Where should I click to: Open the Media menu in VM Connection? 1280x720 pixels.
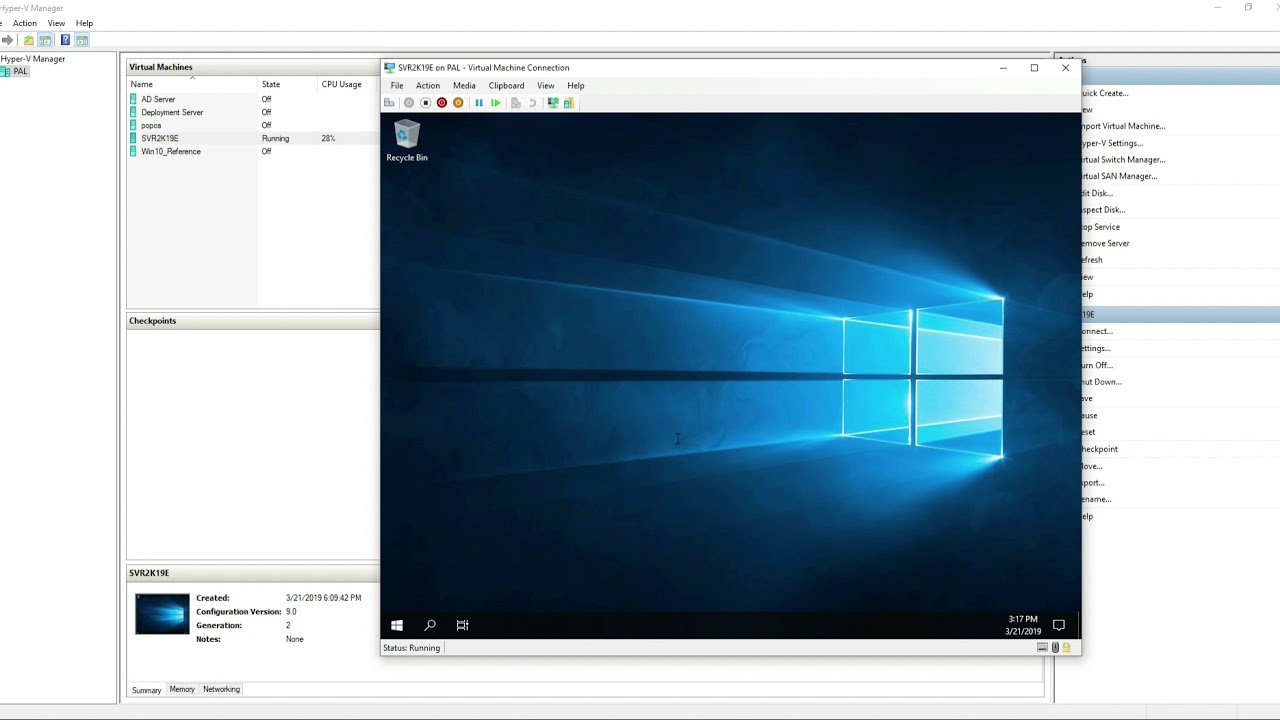click(464, 86)
